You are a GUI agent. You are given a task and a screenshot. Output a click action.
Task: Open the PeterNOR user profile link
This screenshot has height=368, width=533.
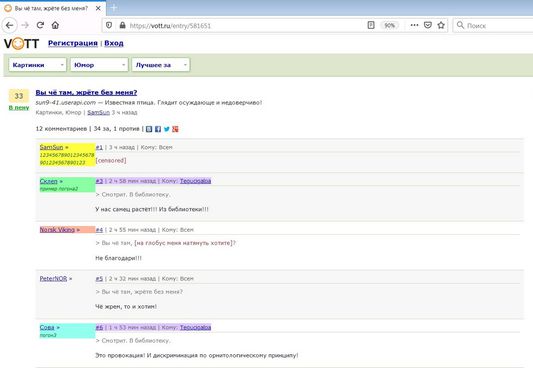pos(53,279)
